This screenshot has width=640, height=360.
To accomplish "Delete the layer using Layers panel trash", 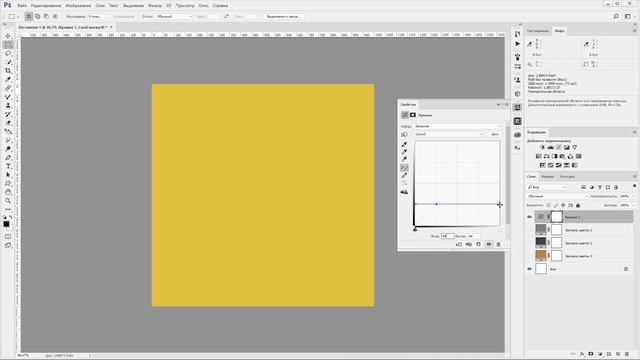I will tap(627, 354).
